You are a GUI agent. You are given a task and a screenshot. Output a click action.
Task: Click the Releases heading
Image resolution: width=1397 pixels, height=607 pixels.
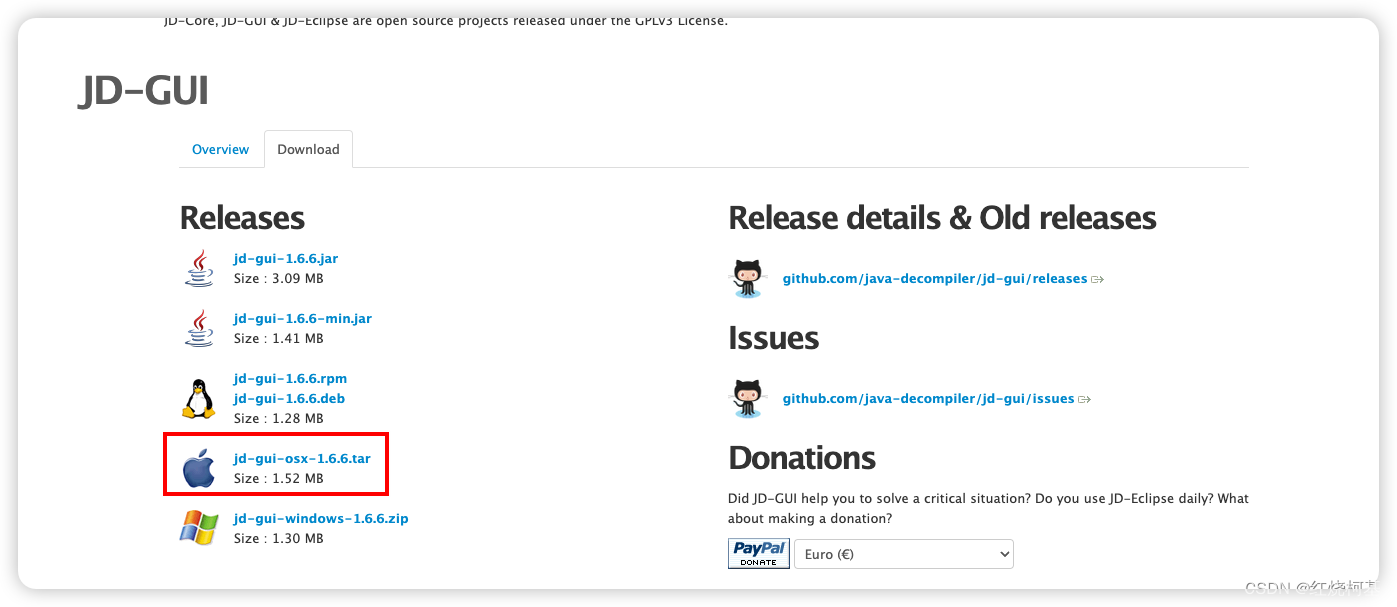tap(242, 217)
